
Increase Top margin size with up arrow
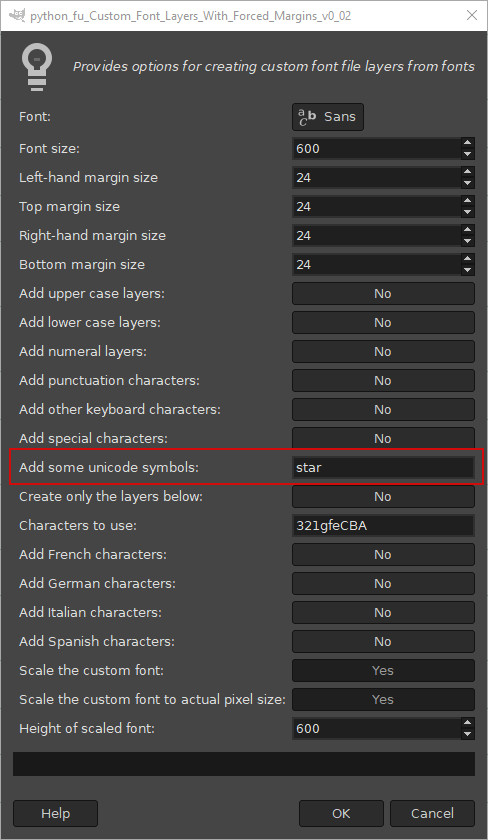[x=468, y=200]
